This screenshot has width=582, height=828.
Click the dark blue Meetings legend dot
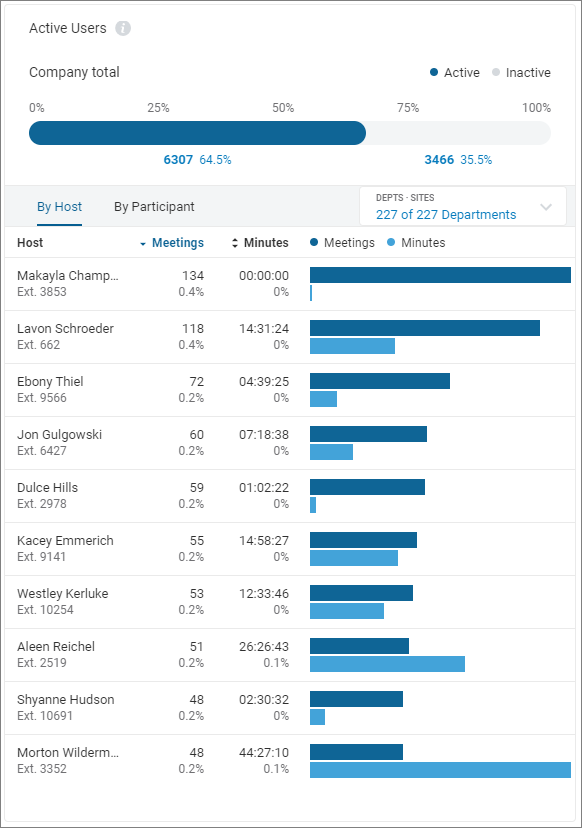pos(313,242)
